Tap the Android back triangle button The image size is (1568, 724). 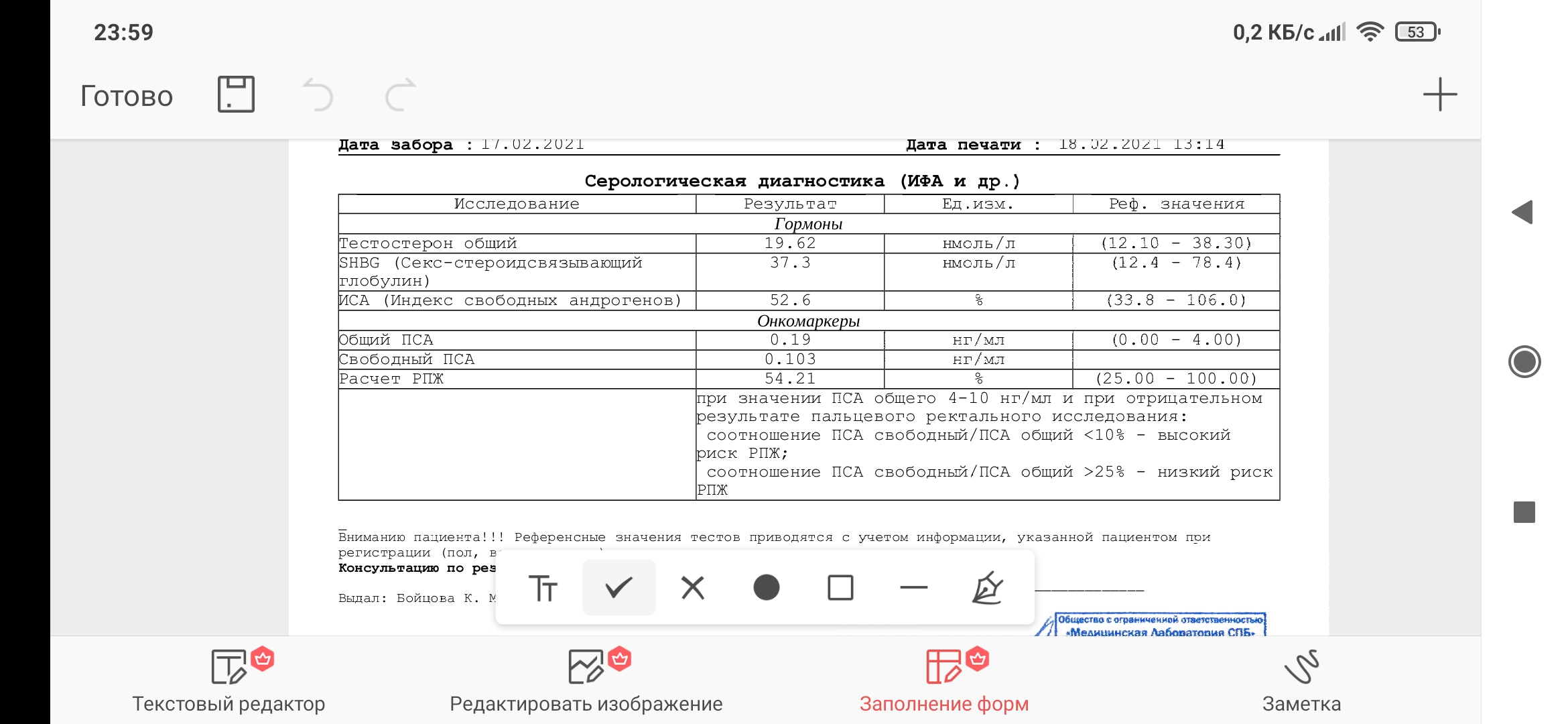1523,213
